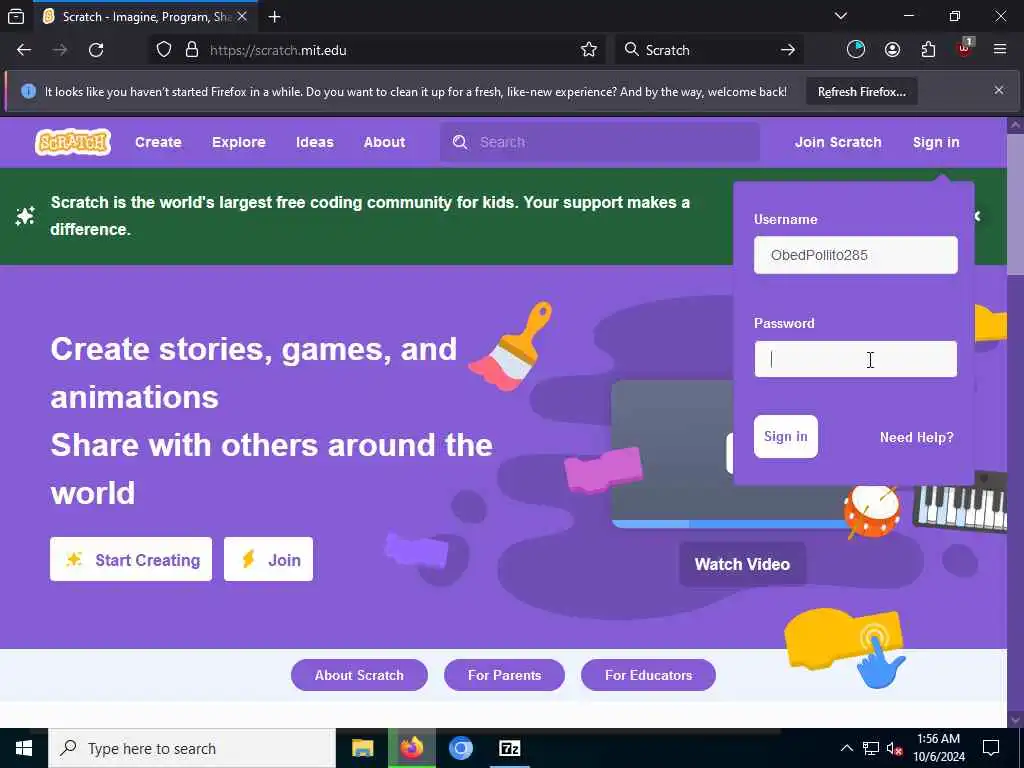
Task: Close the Scratch browser tab
Action: coord(242,17)
